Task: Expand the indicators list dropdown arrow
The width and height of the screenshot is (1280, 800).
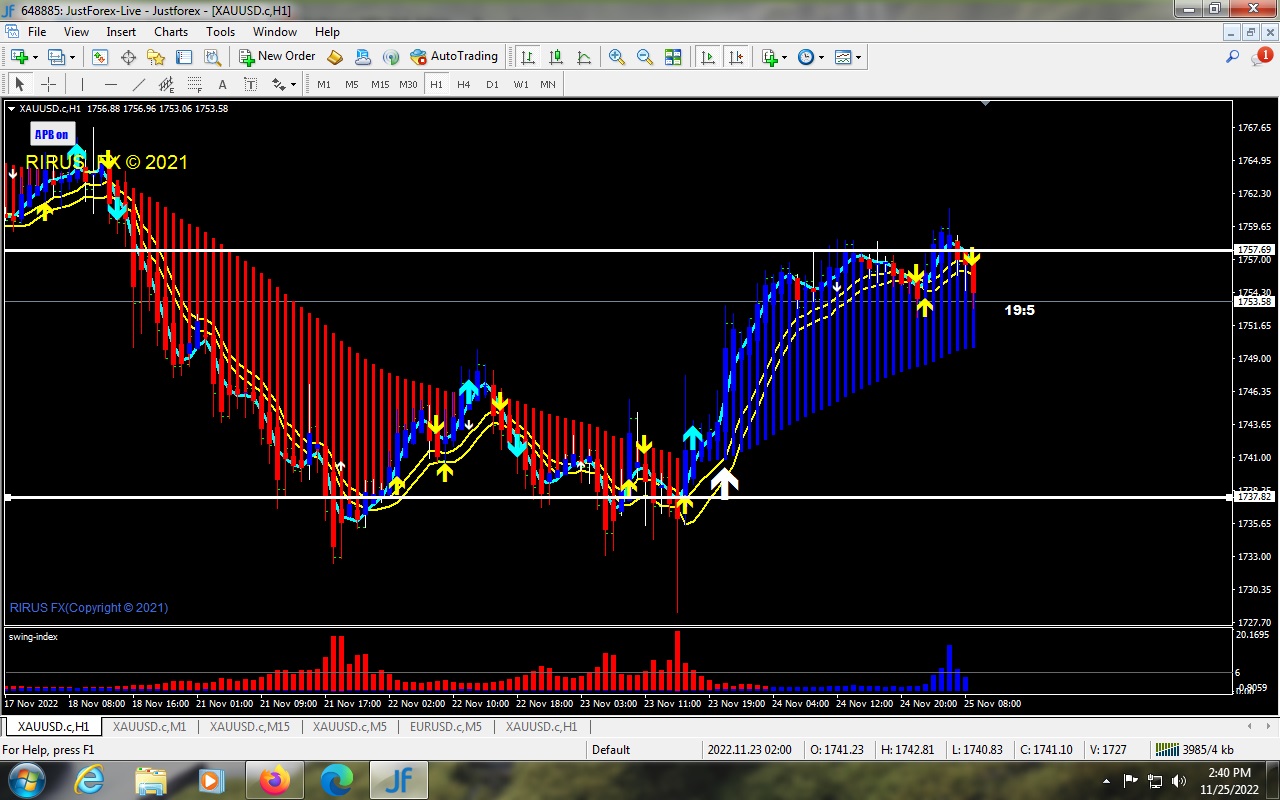Action: tap(785, 57)
